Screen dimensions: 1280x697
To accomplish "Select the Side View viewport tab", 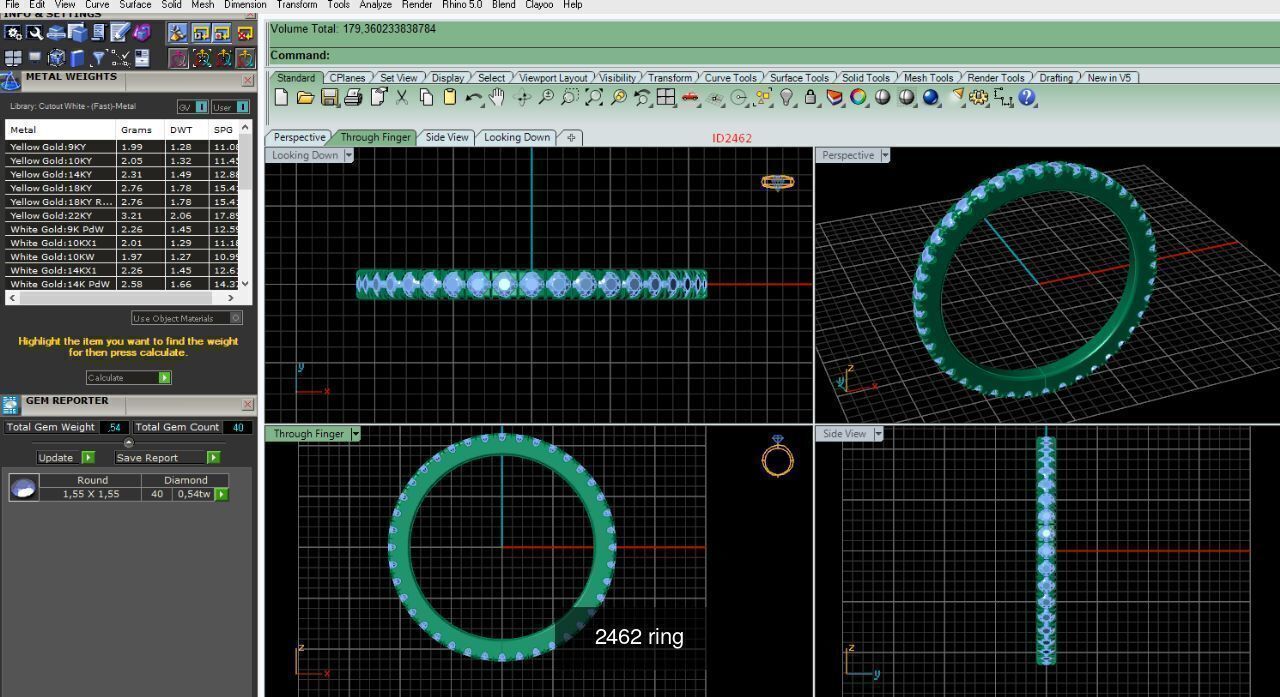I will (447, 137).
